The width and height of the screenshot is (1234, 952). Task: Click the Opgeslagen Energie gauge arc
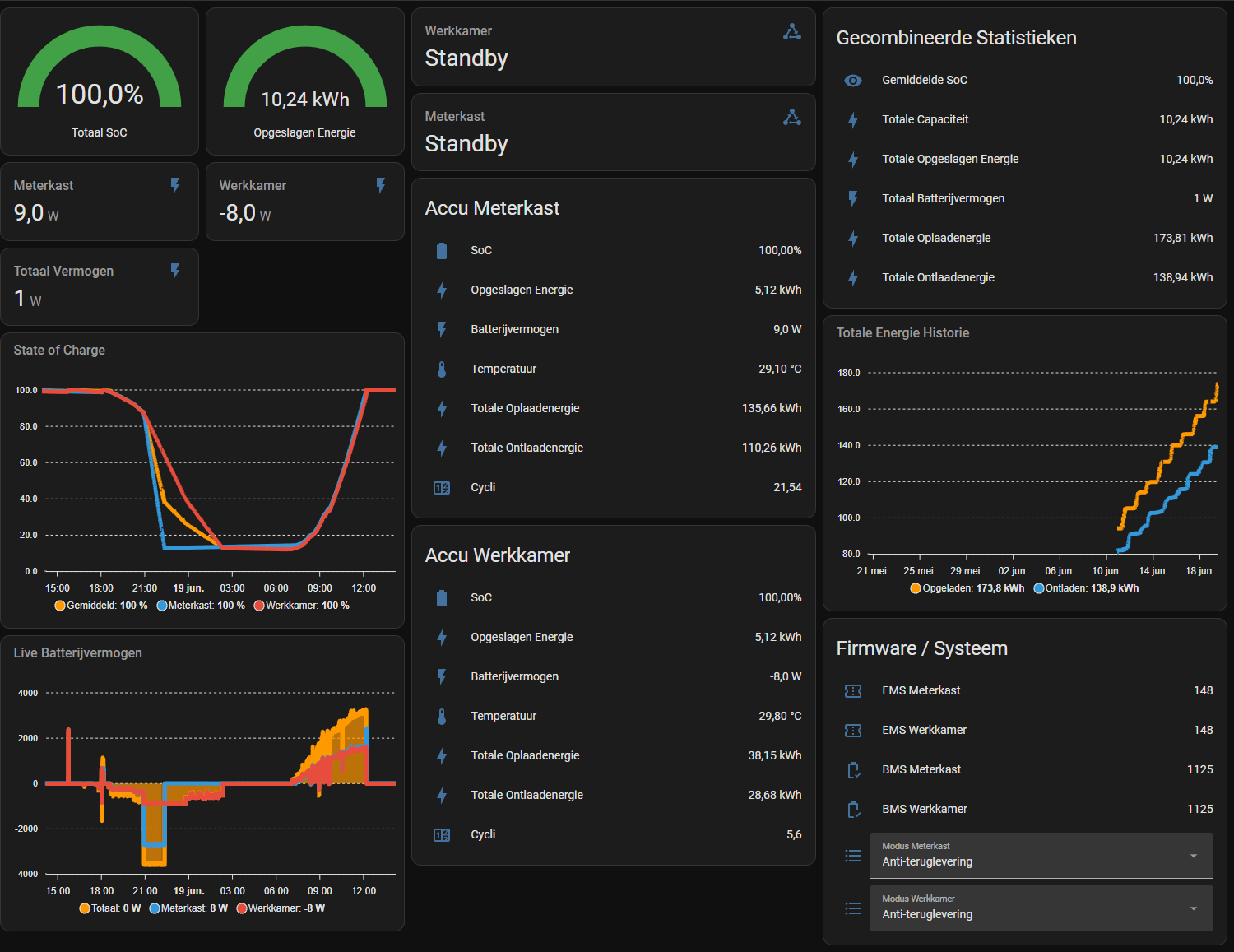(x=305, y=67)
